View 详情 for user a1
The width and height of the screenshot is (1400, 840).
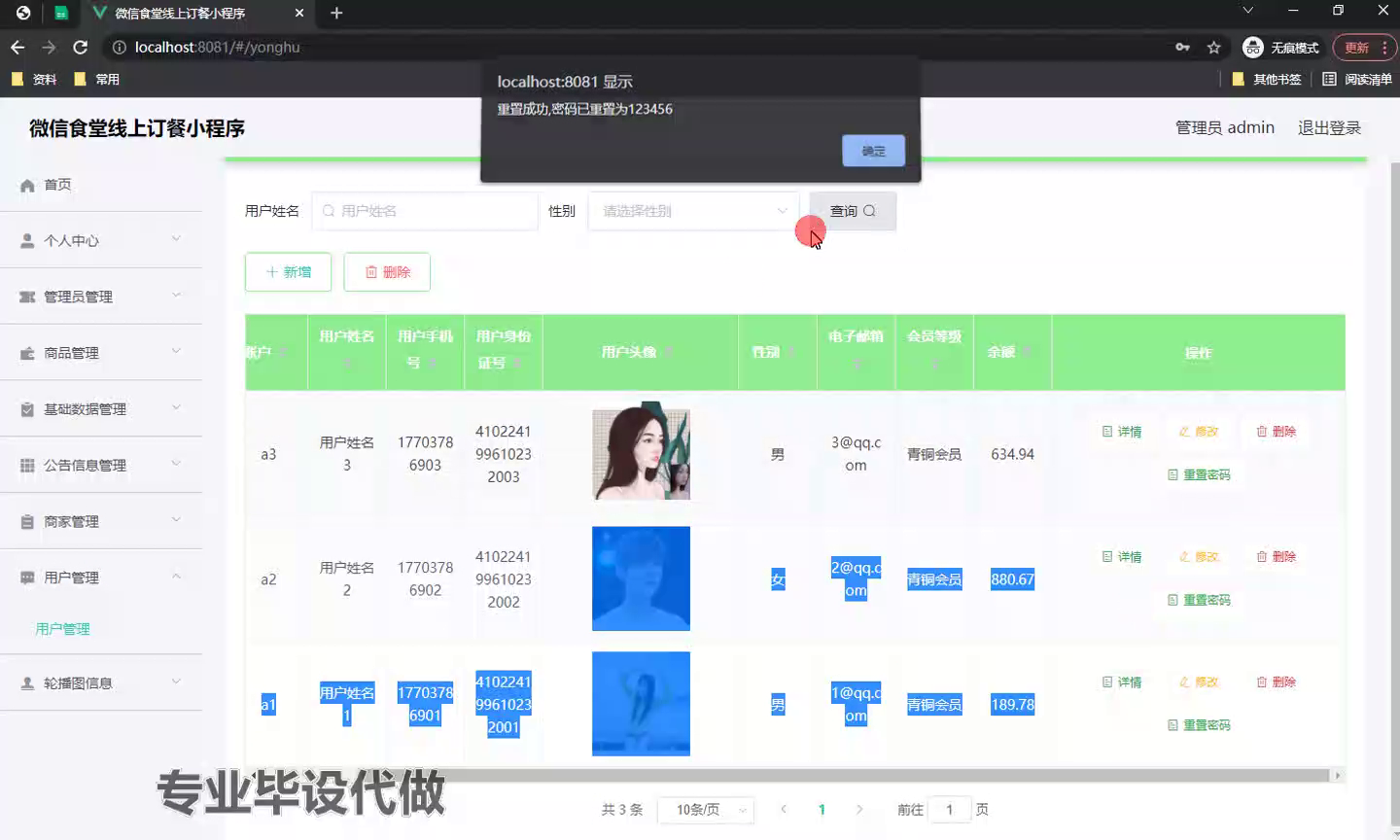point(1122,682)
